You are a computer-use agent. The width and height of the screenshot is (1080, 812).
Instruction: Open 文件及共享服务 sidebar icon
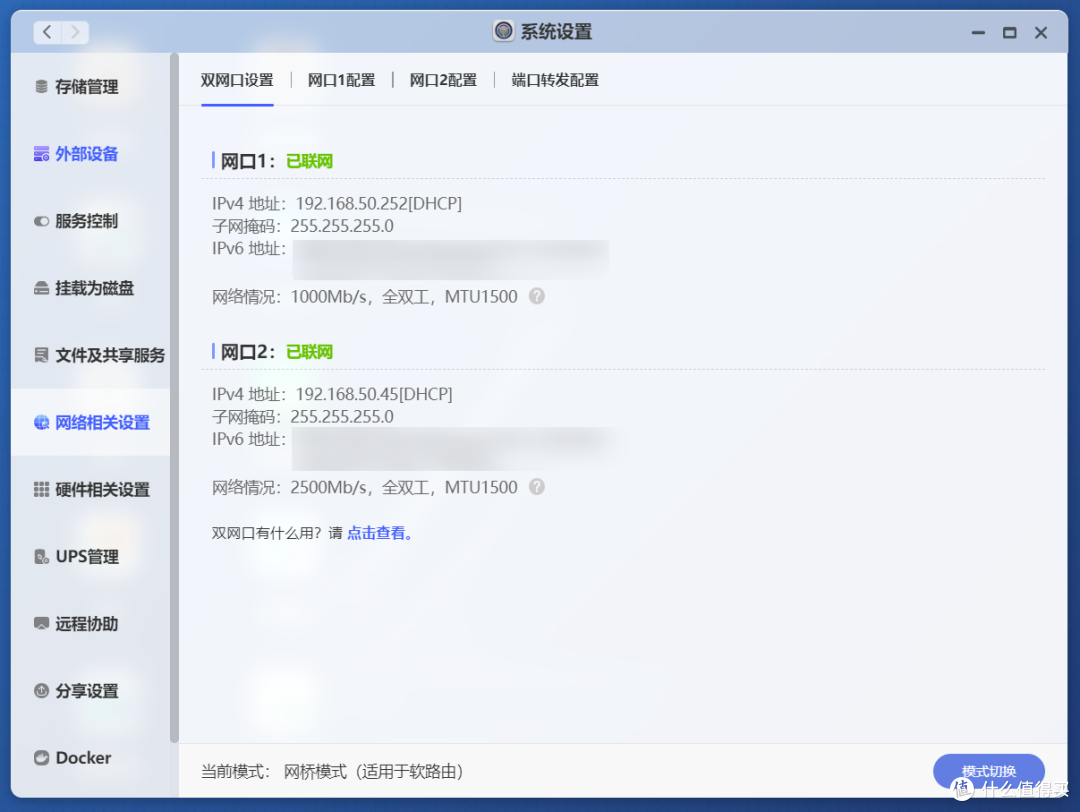click(x=41, y=355)
